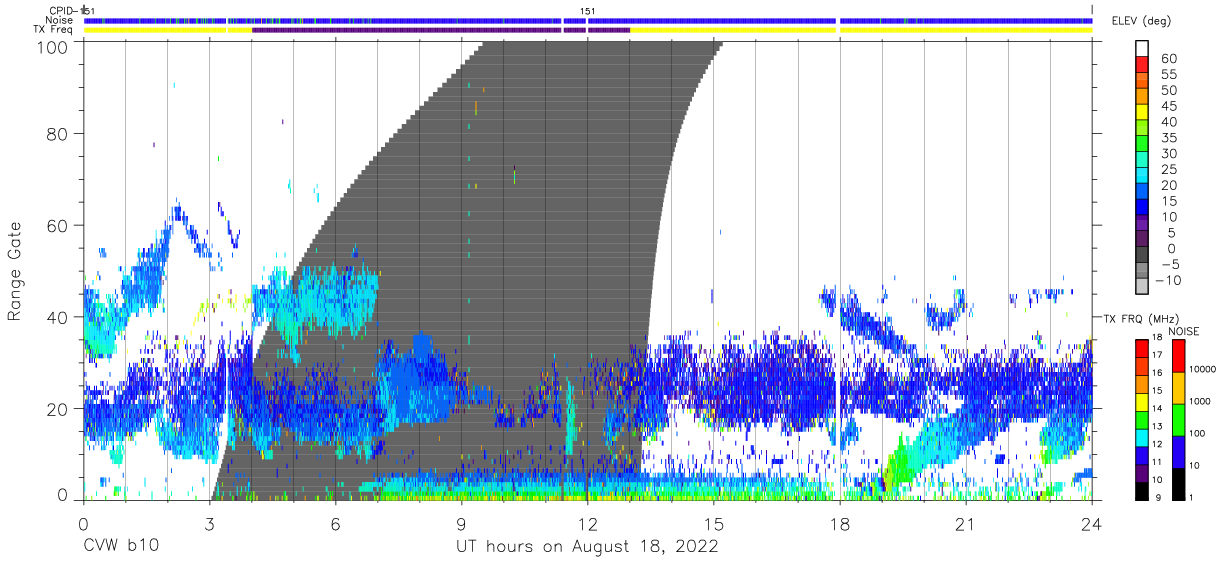
Task: Click the NOISE legend title
Action: point(1183,331)
